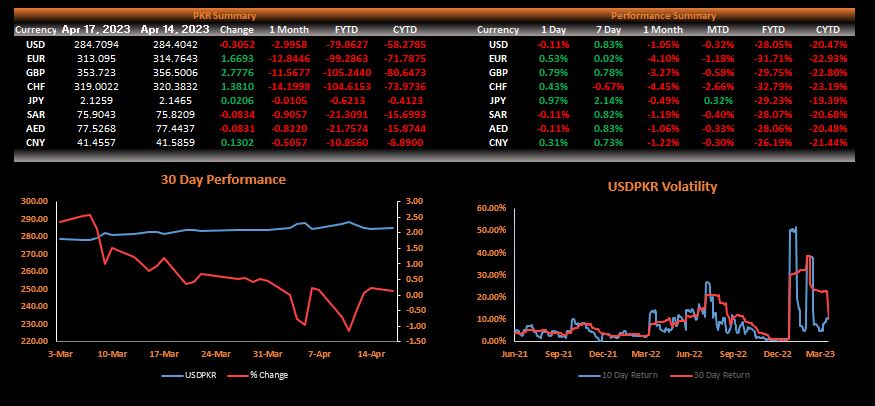Click the USD rate value 284.4042
Image resolution: width=875 pixels, height=406 pixels.
tap(175, 44)
